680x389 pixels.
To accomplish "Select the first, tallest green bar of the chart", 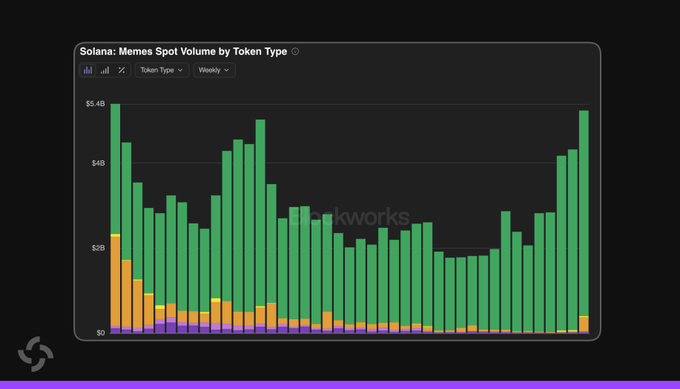I will (115, 169).
